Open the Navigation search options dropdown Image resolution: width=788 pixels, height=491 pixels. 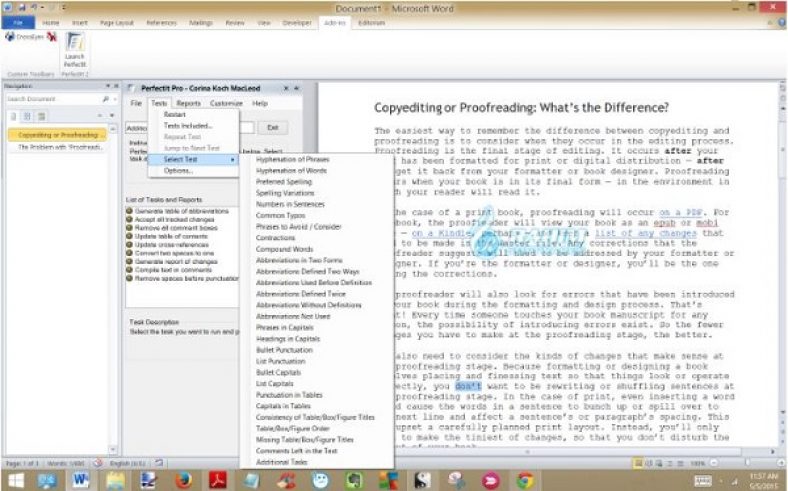115,100
